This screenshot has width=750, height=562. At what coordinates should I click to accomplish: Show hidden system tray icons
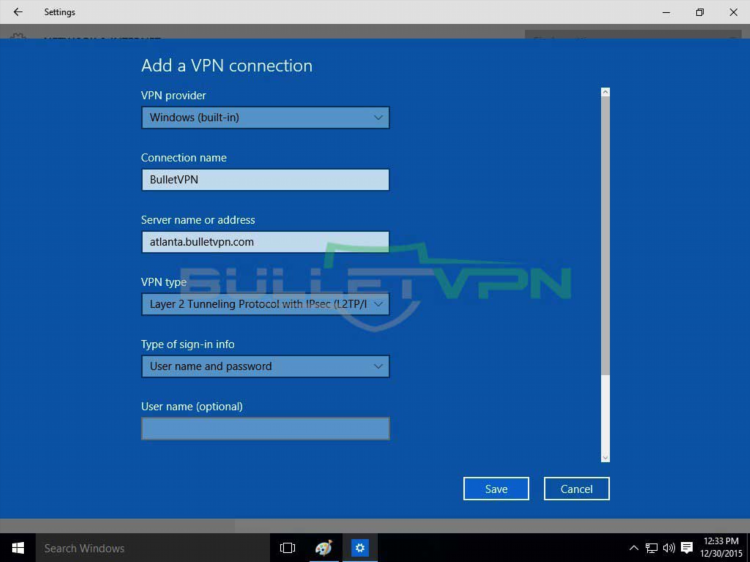(634, 548)
